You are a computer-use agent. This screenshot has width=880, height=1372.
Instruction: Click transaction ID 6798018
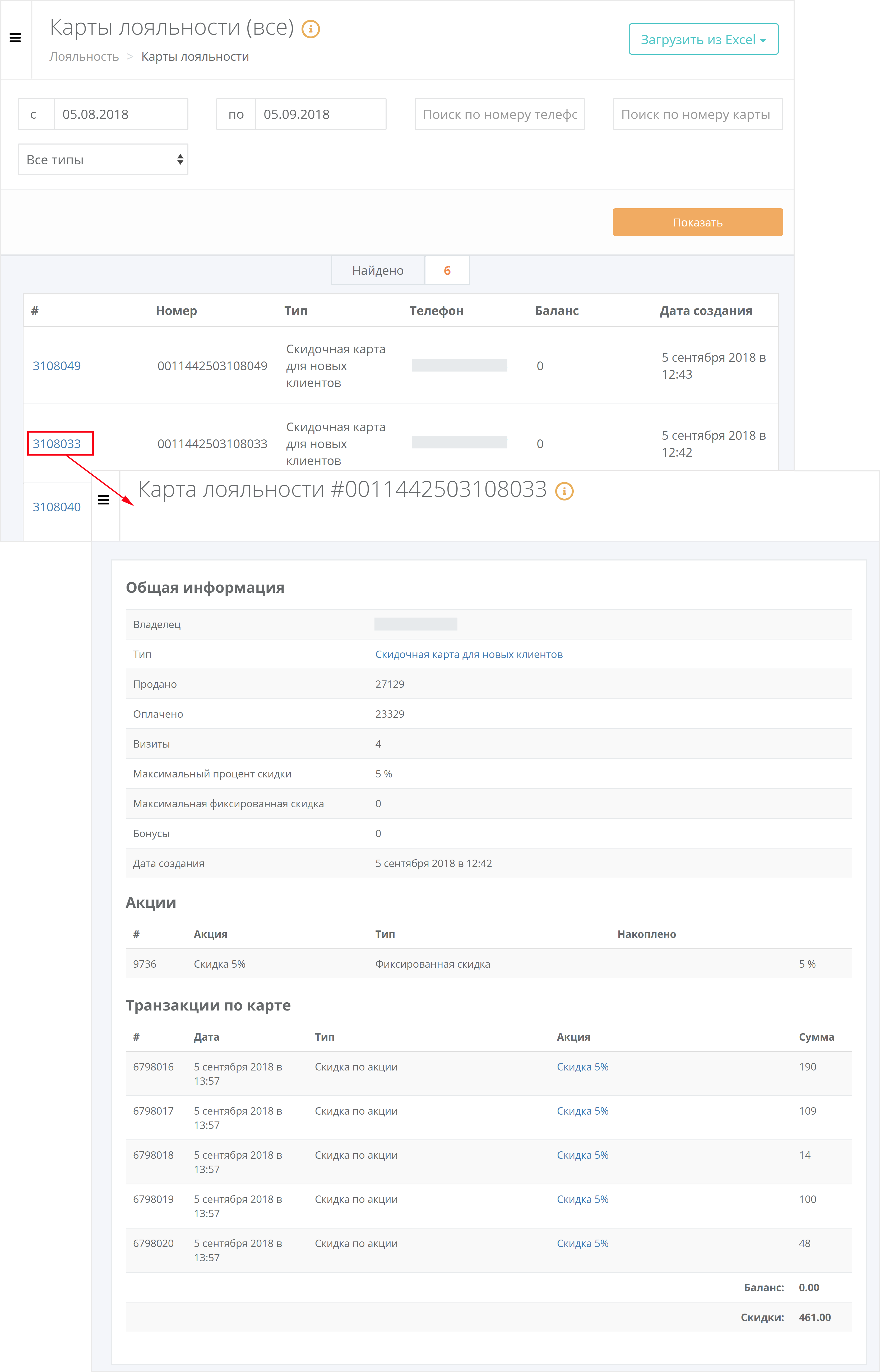[153, 1155]
